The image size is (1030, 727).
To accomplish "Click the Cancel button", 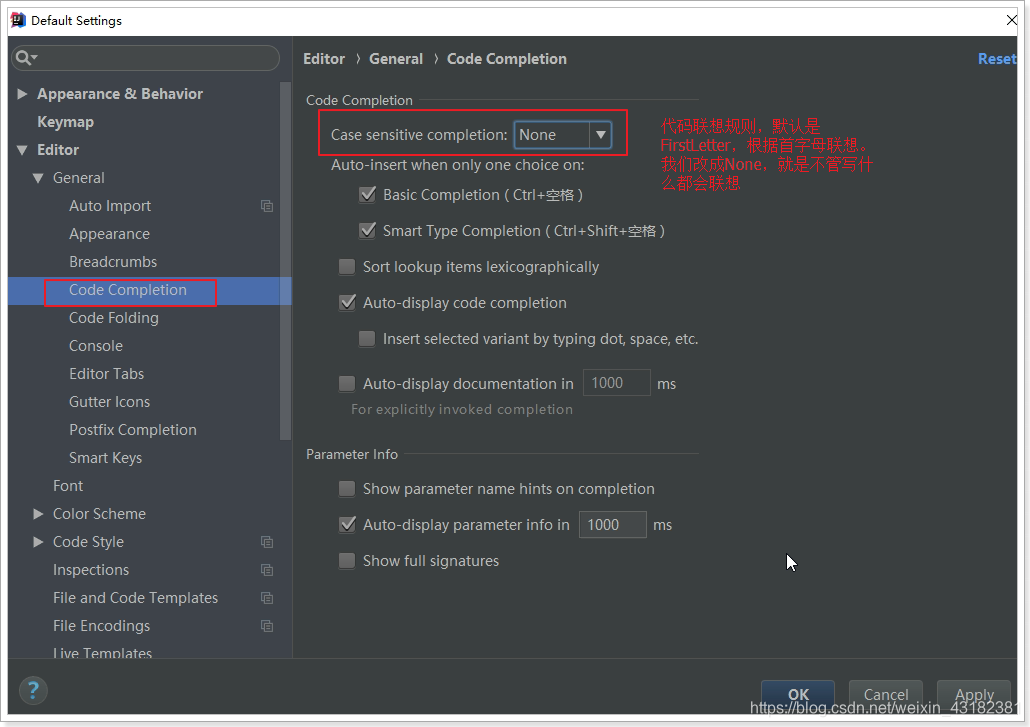I will [x=885, y=694].
